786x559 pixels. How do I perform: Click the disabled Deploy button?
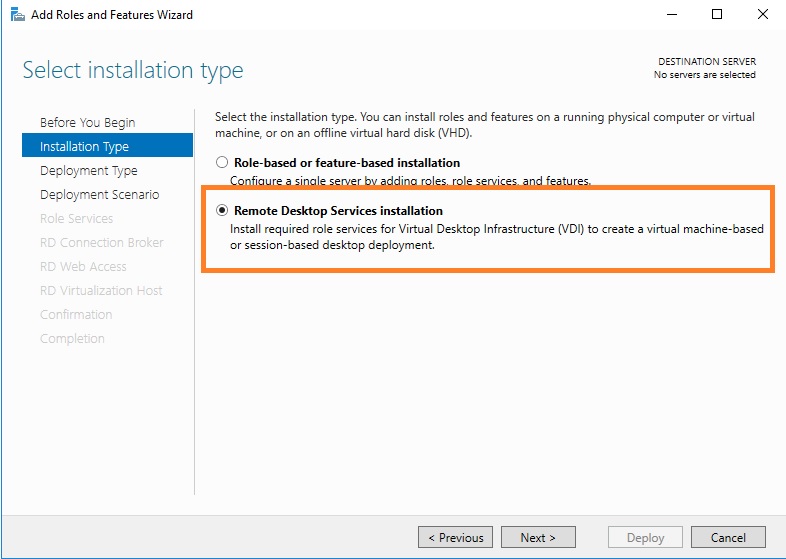(x=645, y=537)
